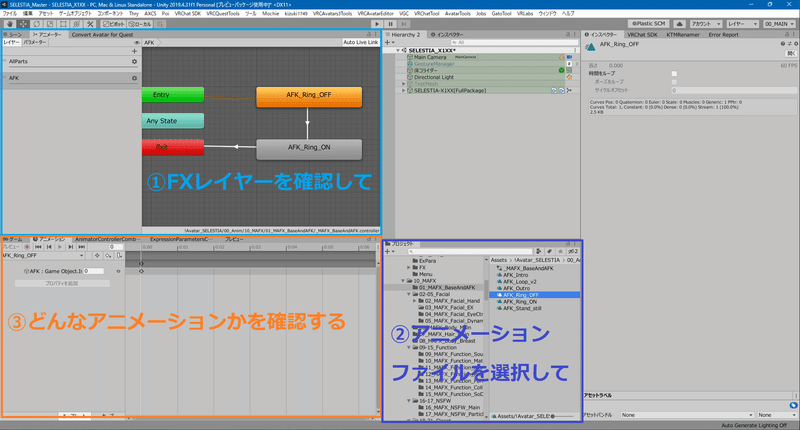Open the Hierarchy create plus dropdown
The image size is (800, 430).
tap(389, 42)
